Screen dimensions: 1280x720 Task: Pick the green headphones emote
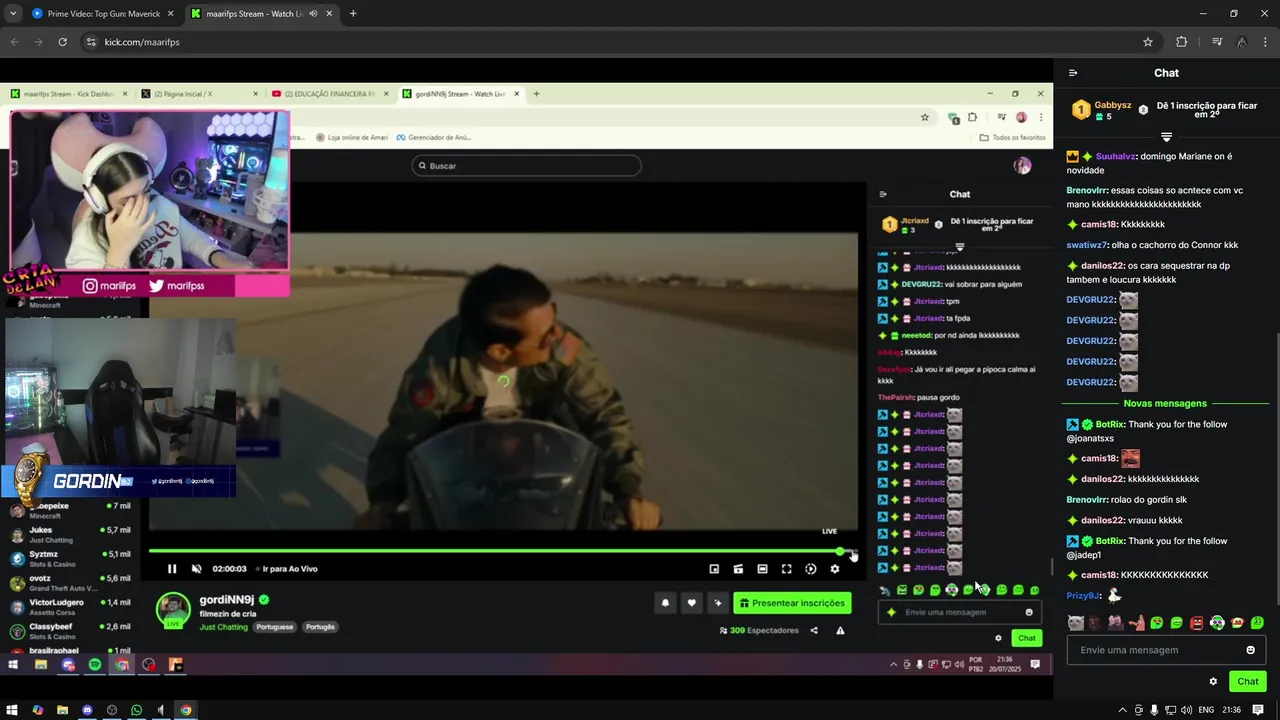[1217, 623]
